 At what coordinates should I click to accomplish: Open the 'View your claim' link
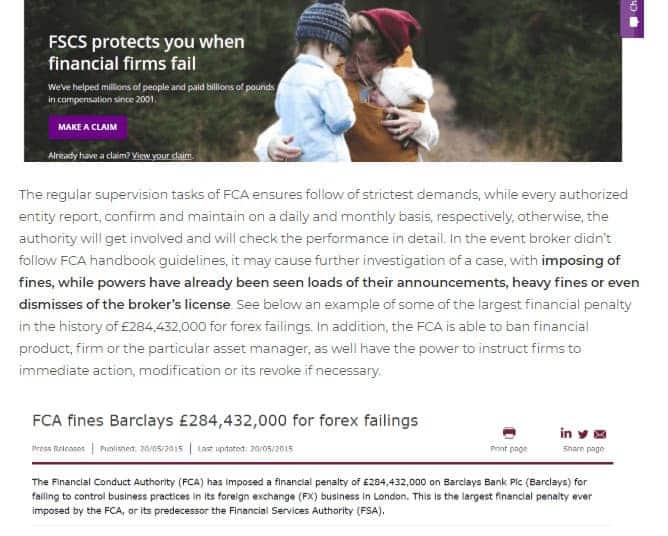coord(162,156)
